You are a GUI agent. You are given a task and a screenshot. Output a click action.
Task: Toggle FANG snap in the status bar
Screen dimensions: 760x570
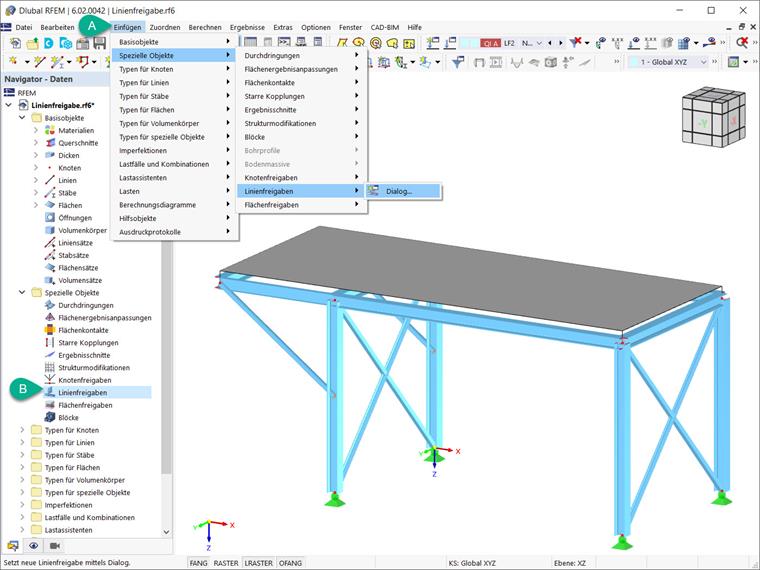pyautogui.click(x=198, y=563)
